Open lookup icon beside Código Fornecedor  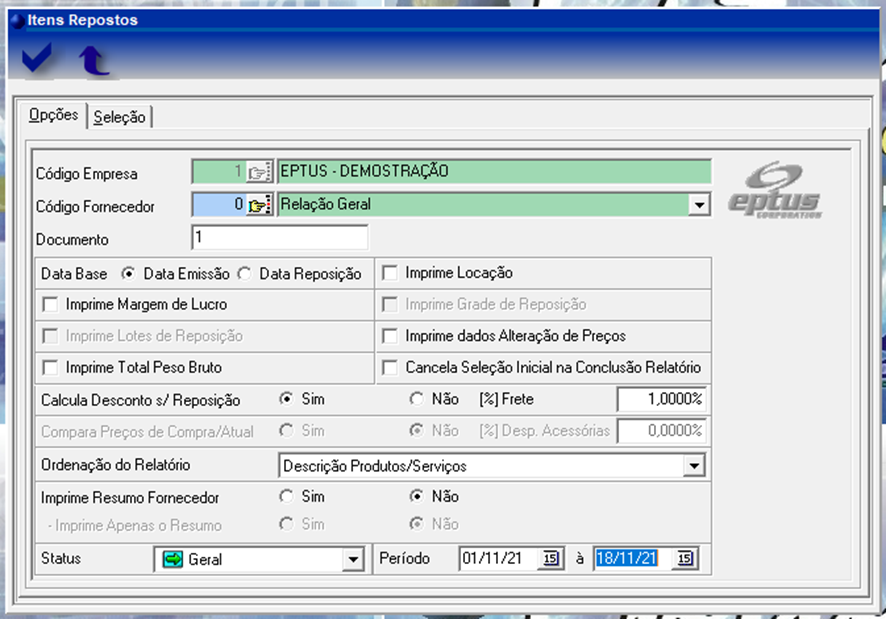[259, 205]
